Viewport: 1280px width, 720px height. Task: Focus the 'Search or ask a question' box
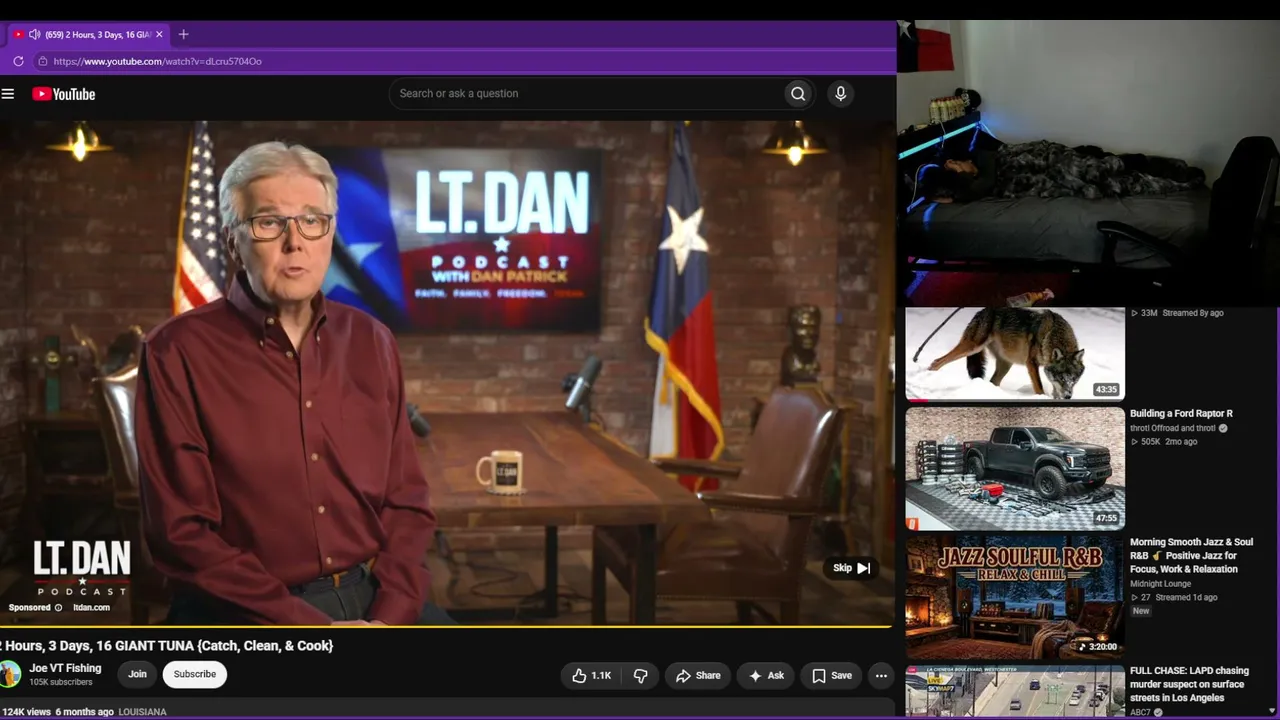[x=586, y=94]
